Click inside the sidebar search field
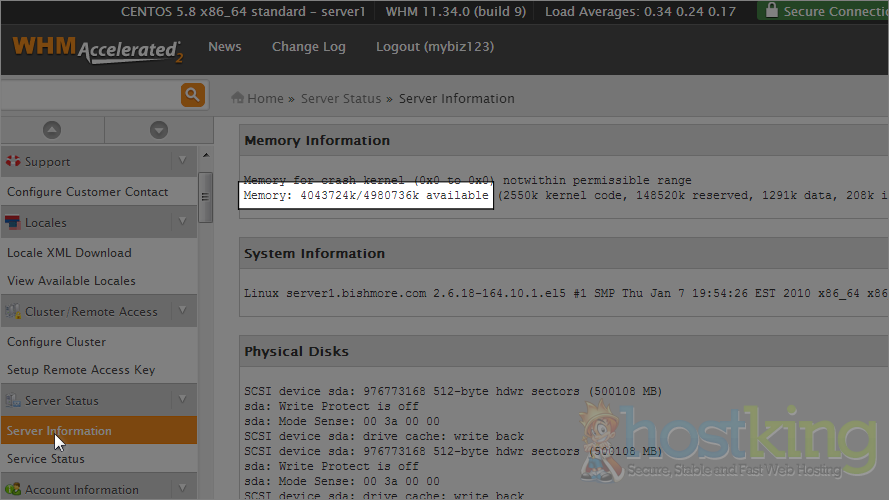 [x=88, y=95]
